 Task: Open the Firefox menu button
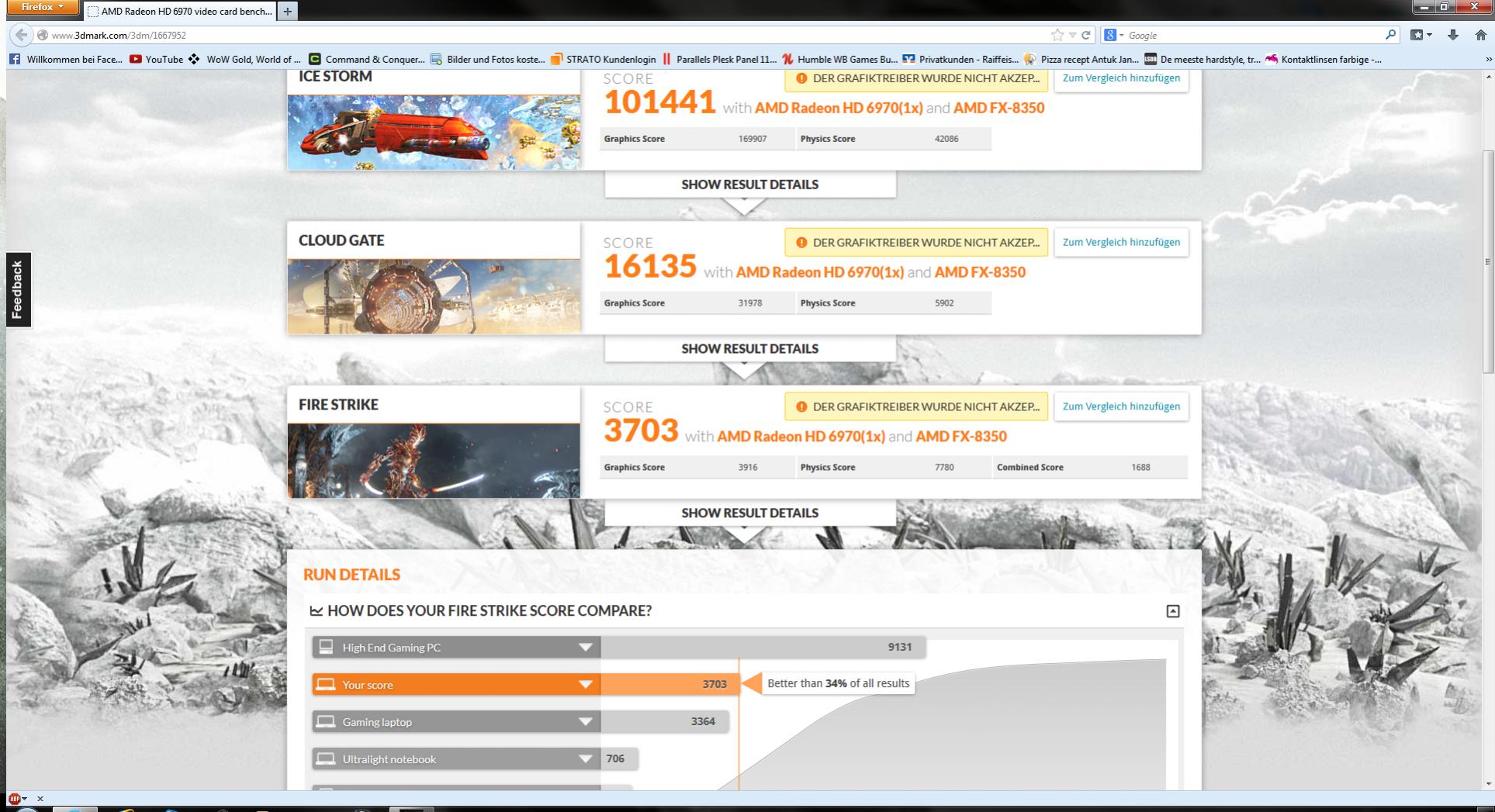[x=43, y=8]
